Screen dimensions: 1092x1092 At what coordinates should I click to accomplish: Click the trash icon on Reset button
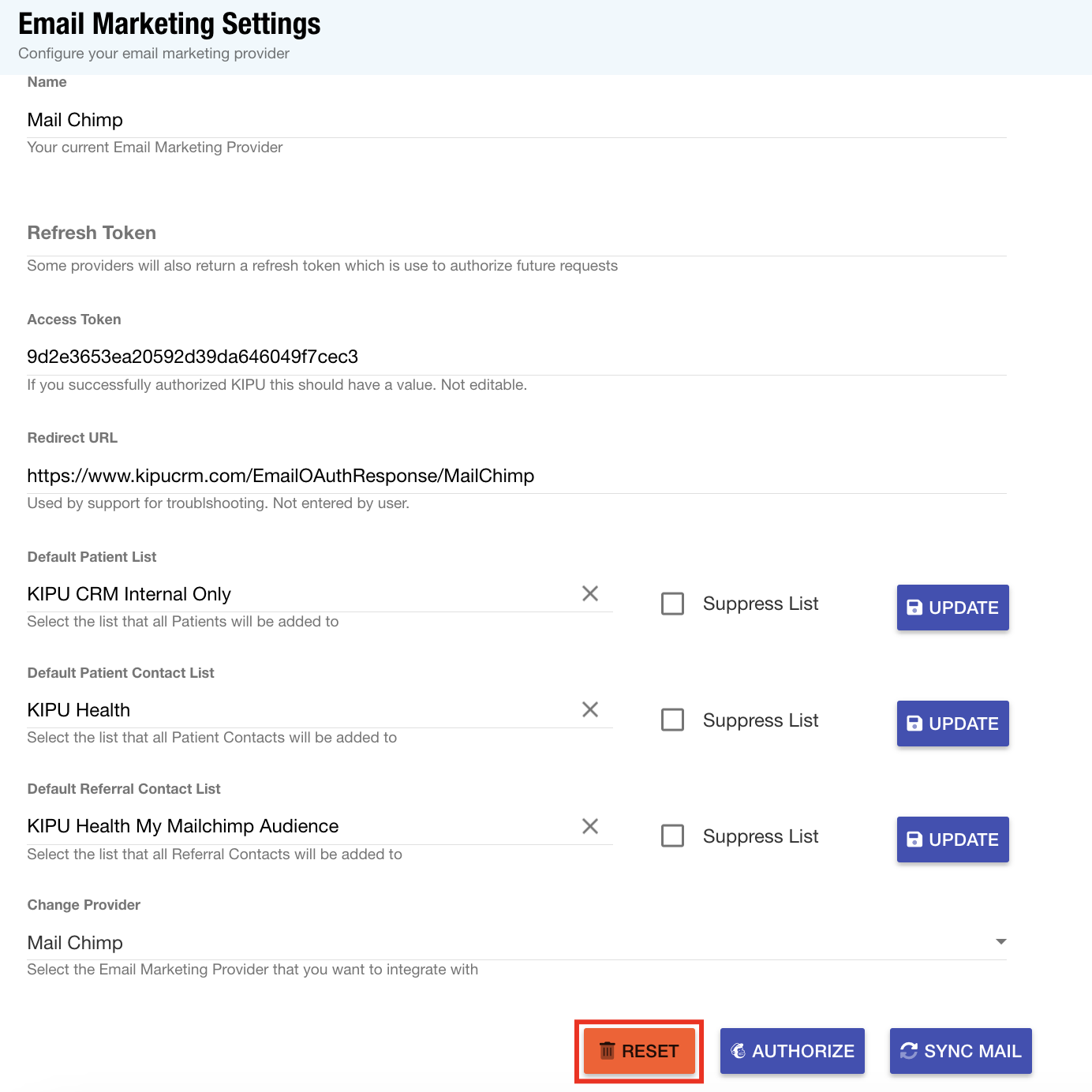pos(607,1051)
